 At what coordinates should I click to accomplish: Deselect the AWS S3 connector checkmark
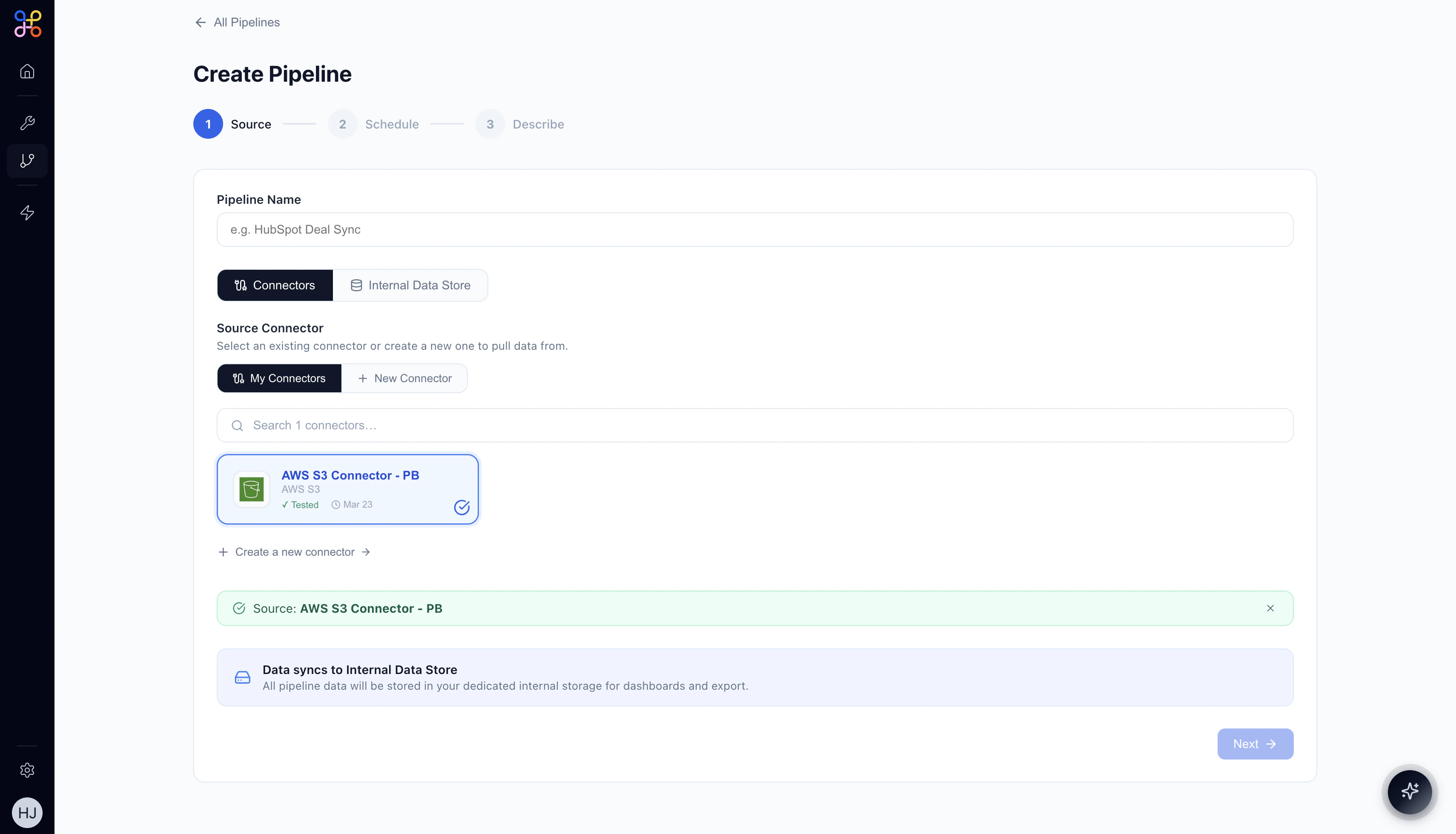coord(461,507)
